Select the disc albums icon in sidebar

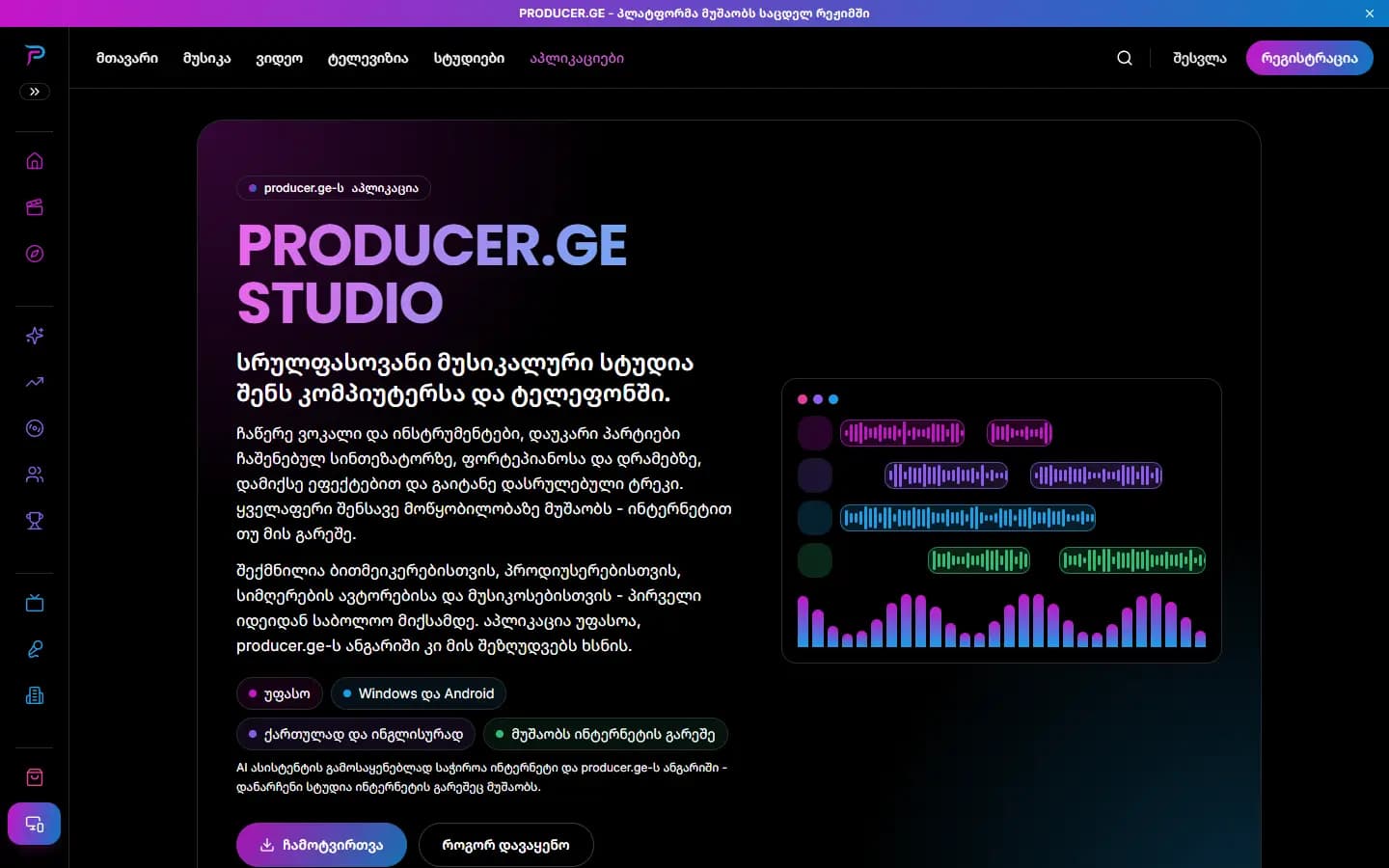point(35,428)
